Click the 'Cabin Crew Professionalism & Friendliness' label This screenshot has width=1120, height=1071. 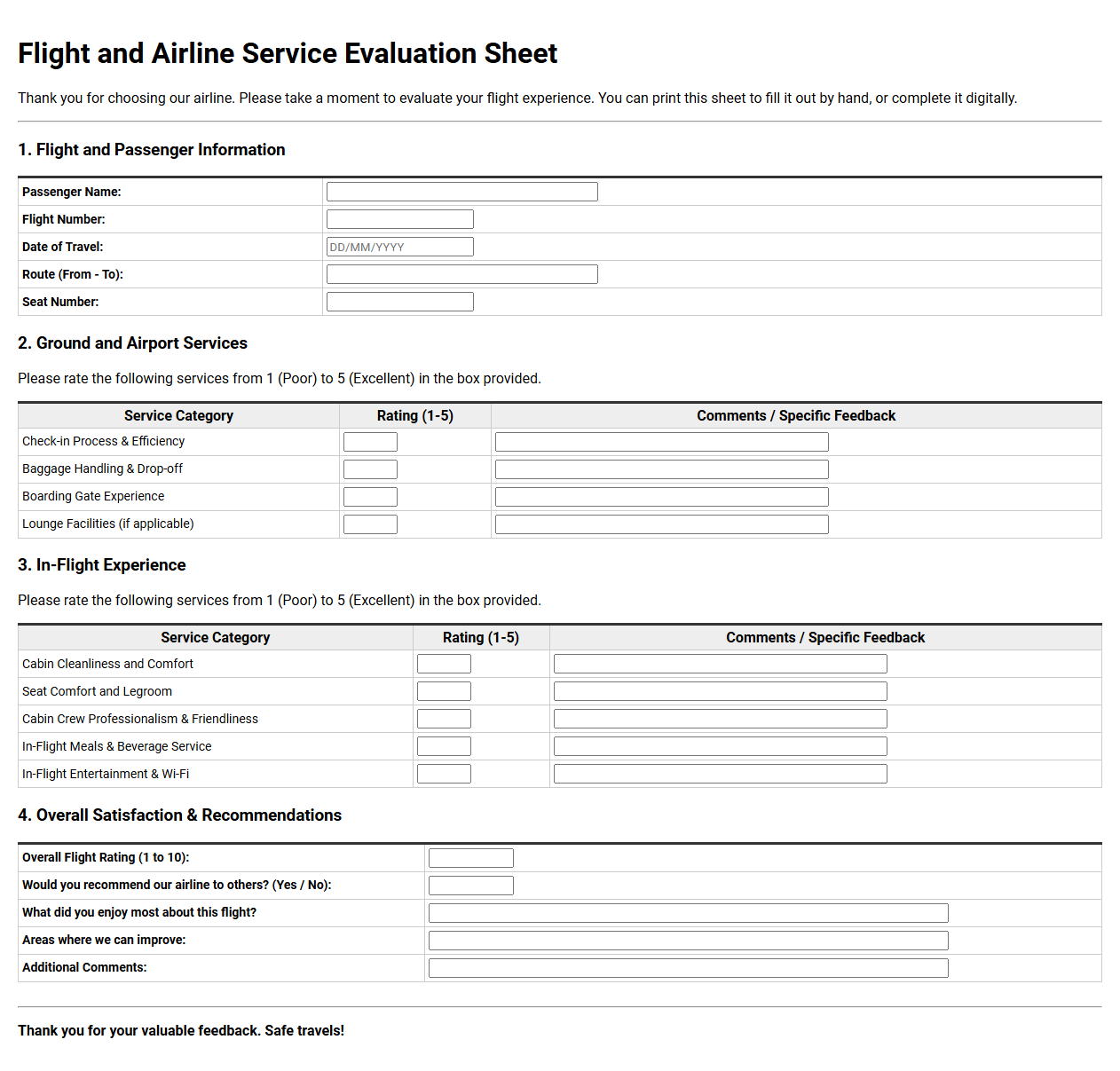tap(140, 719)
